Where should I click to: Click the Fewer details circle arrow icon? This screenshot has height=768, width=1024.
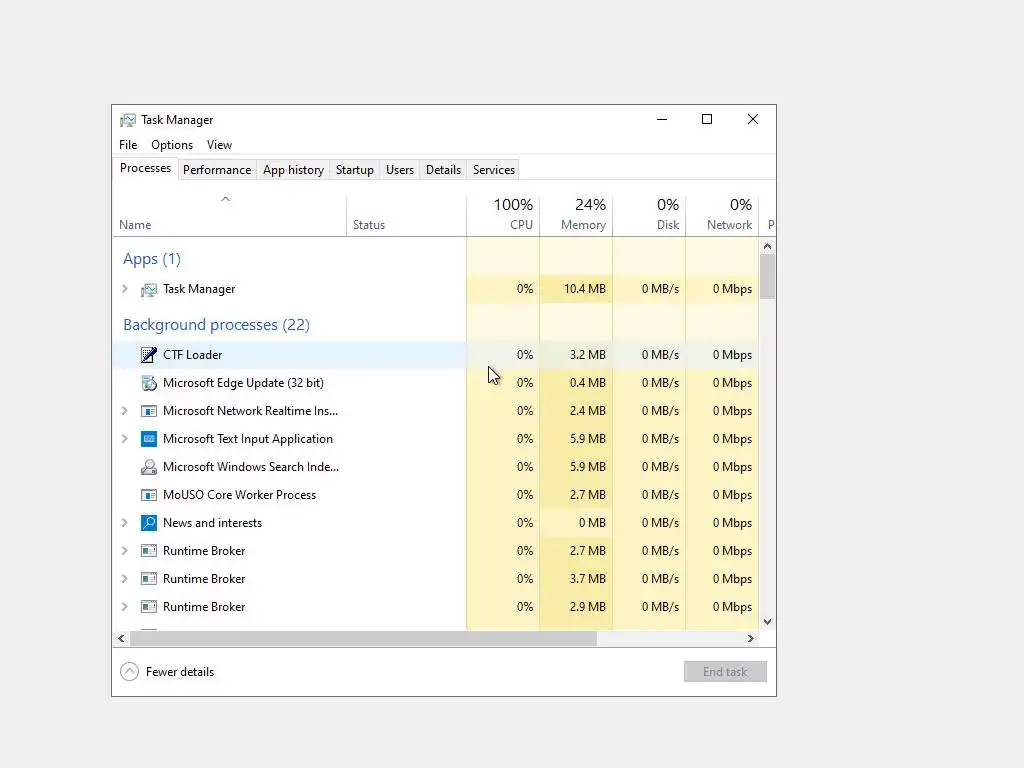point(129,671)
